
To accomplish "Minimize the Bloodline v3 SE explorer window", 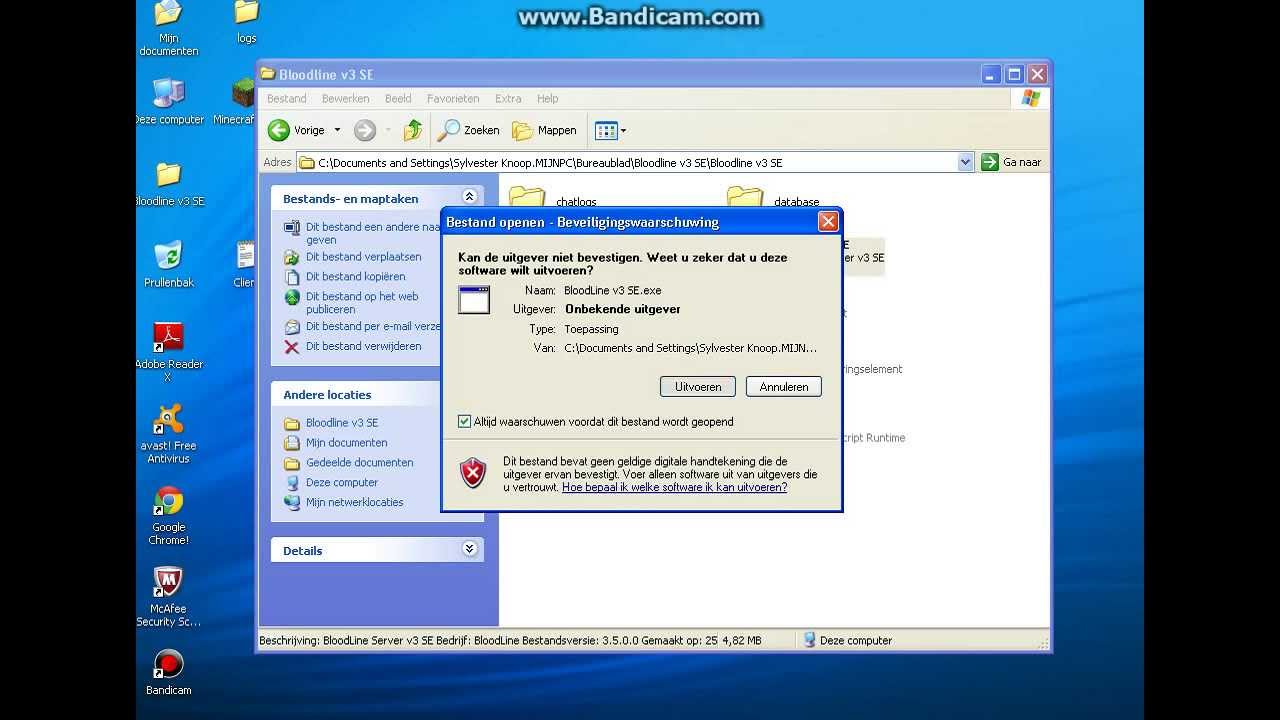I will point(991,74).
